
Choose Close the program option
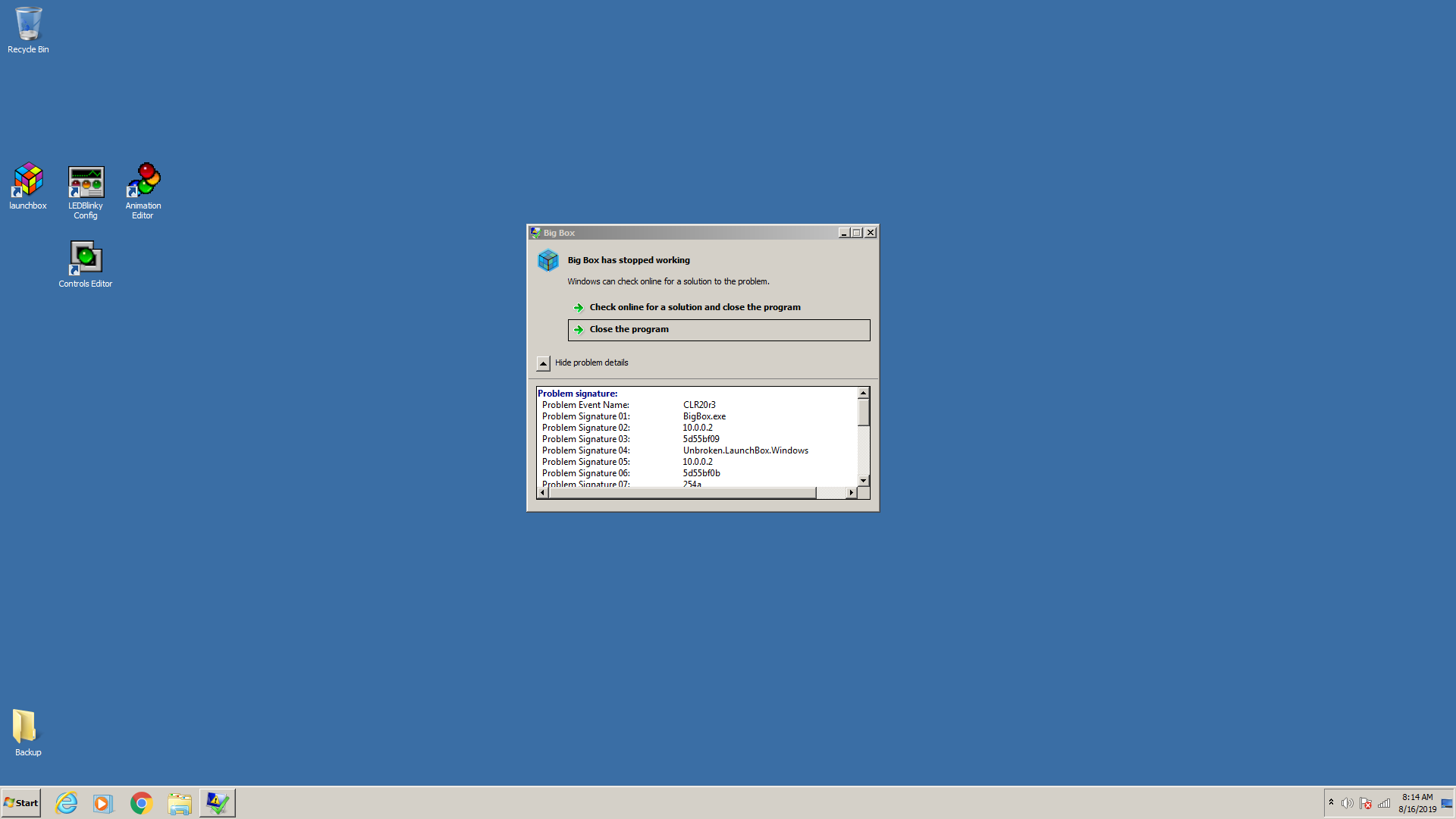[719, 330]
